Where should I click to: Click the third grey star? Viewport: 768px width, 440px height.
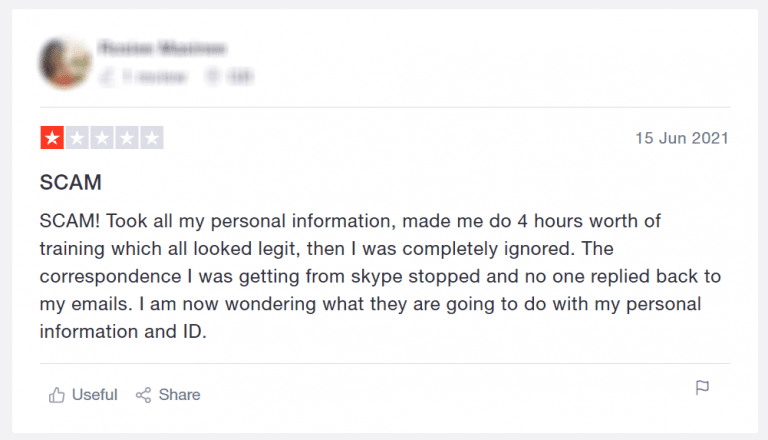tap(102, 139)
